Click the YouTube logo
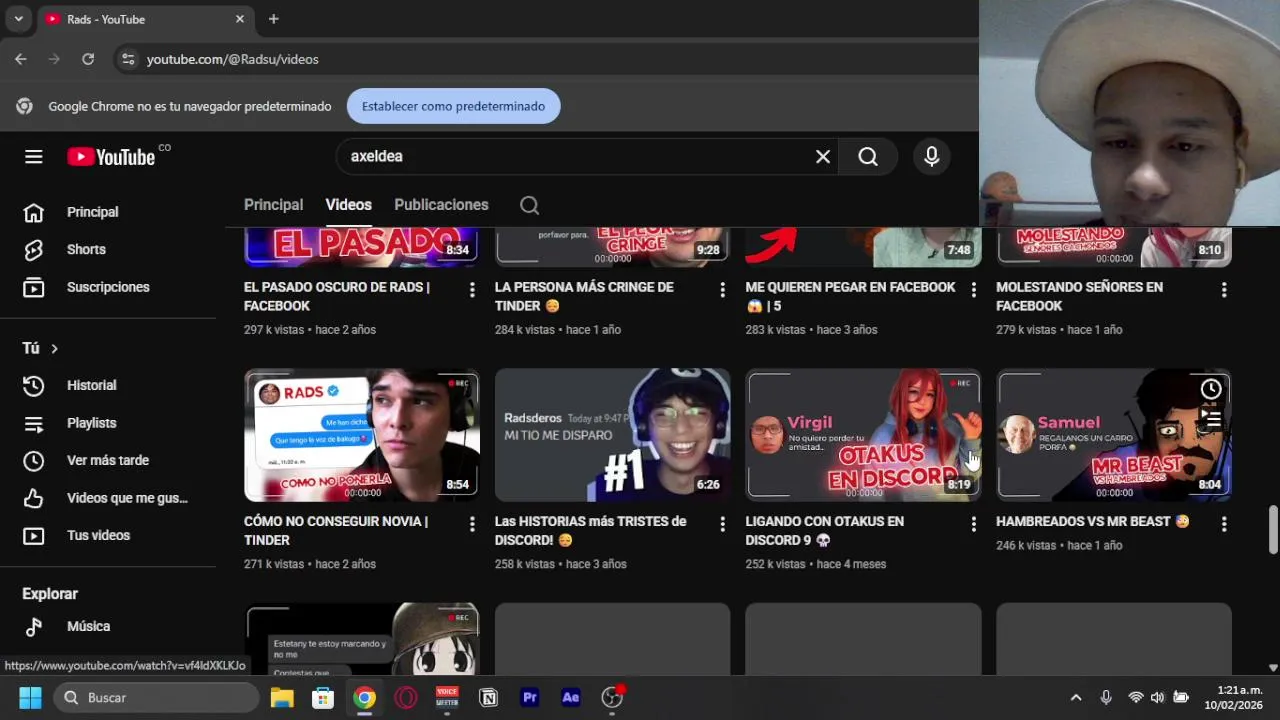 coord(111,157)
